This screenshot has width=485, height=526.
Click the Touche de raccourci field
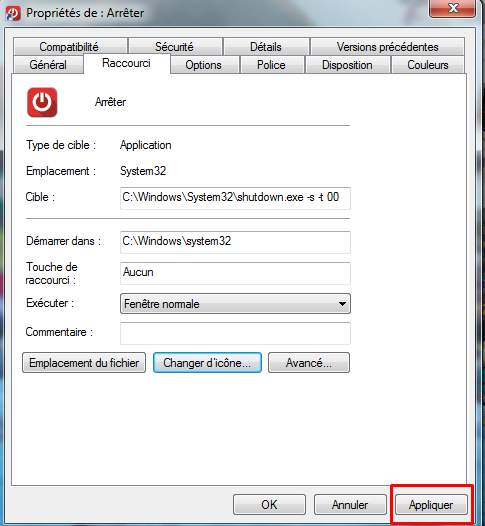tap(235, 273)
